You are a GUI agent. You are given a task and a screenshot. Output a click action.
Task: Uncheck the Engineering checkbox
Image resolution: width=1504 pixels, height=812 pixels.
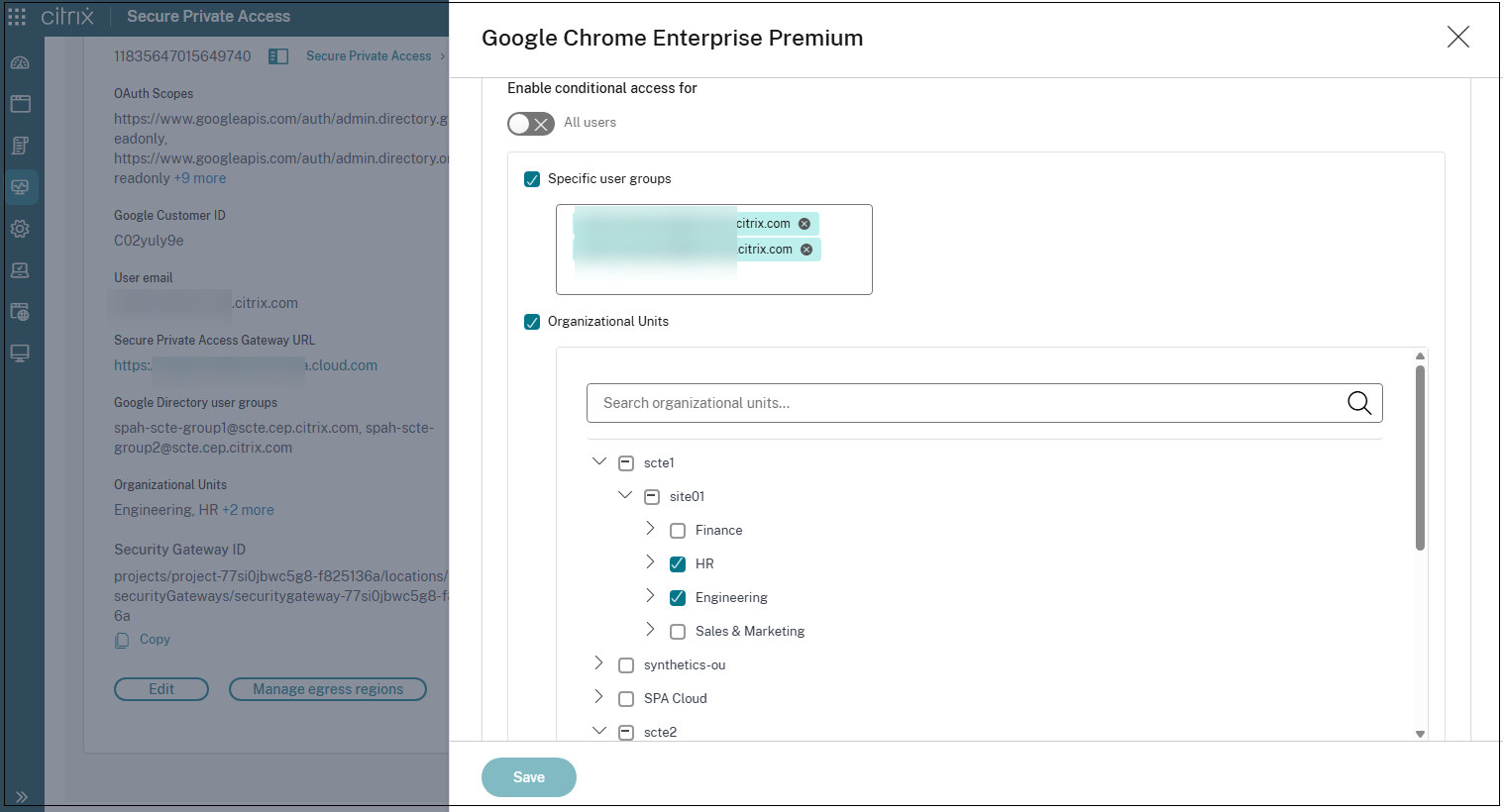pos(678,598)
